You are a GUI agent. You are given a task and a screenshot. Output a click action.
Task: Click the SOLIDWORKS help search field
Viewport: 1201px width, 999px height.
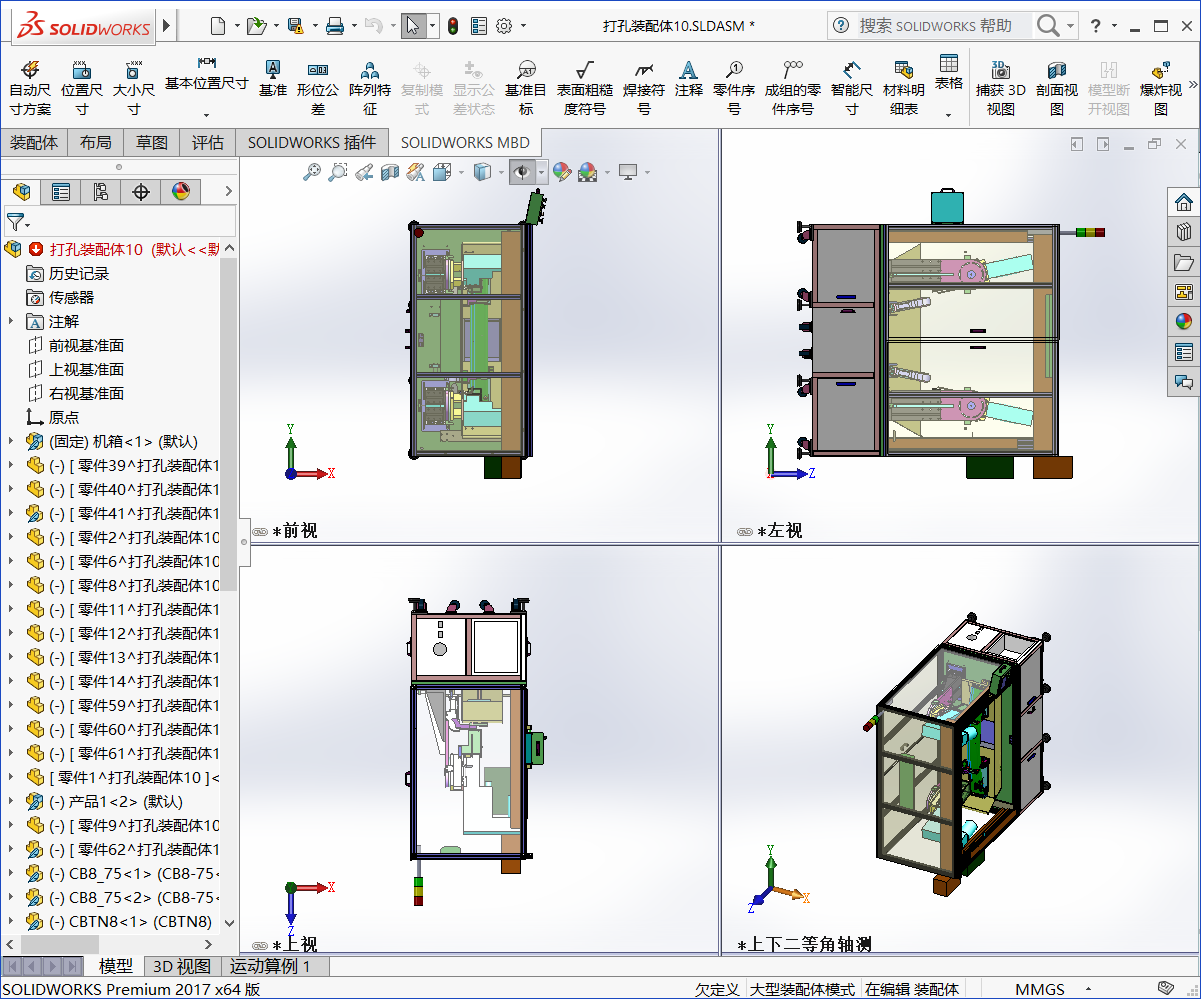click(943, 26)
